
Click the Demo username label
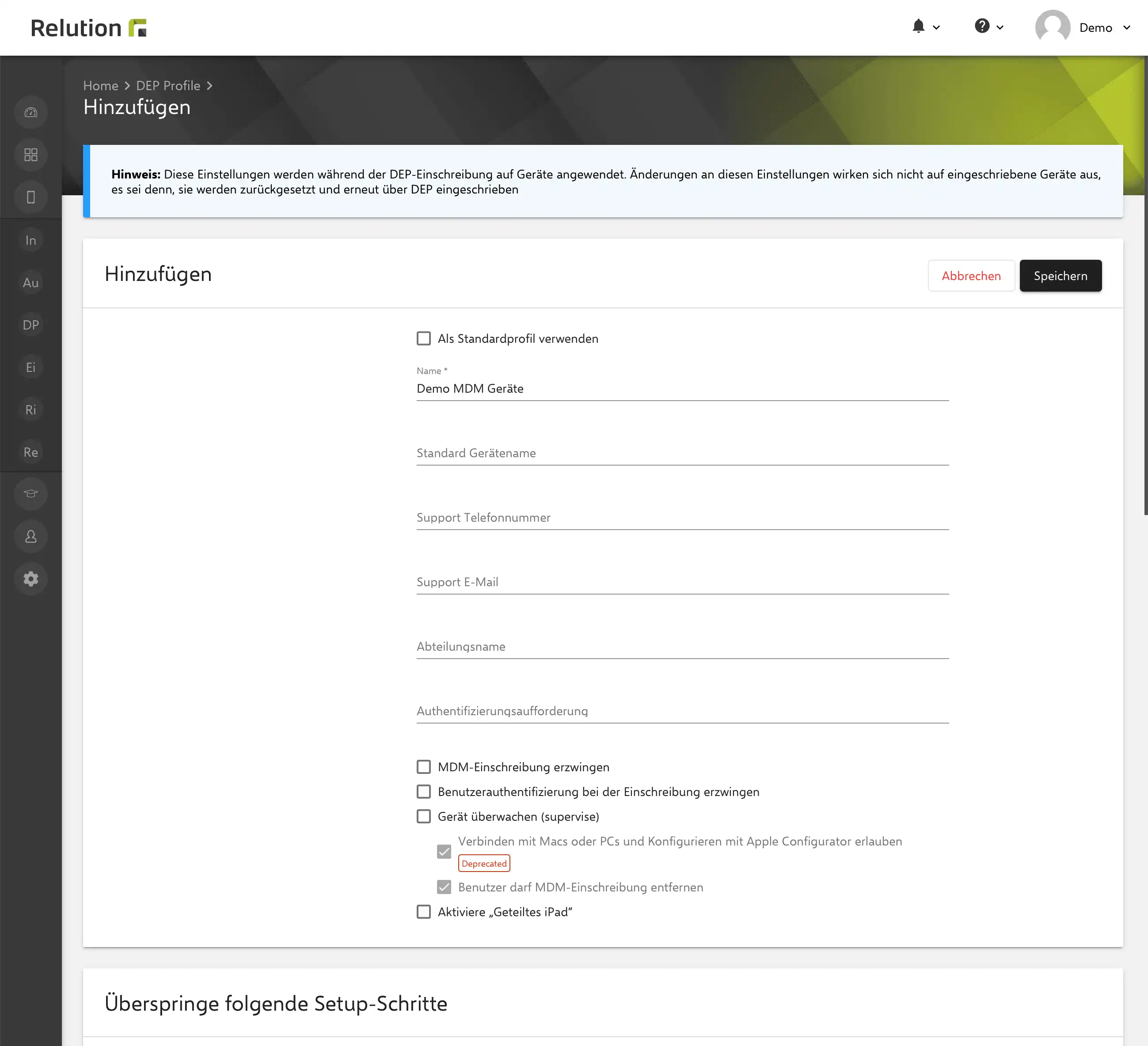click(1095, 28)
